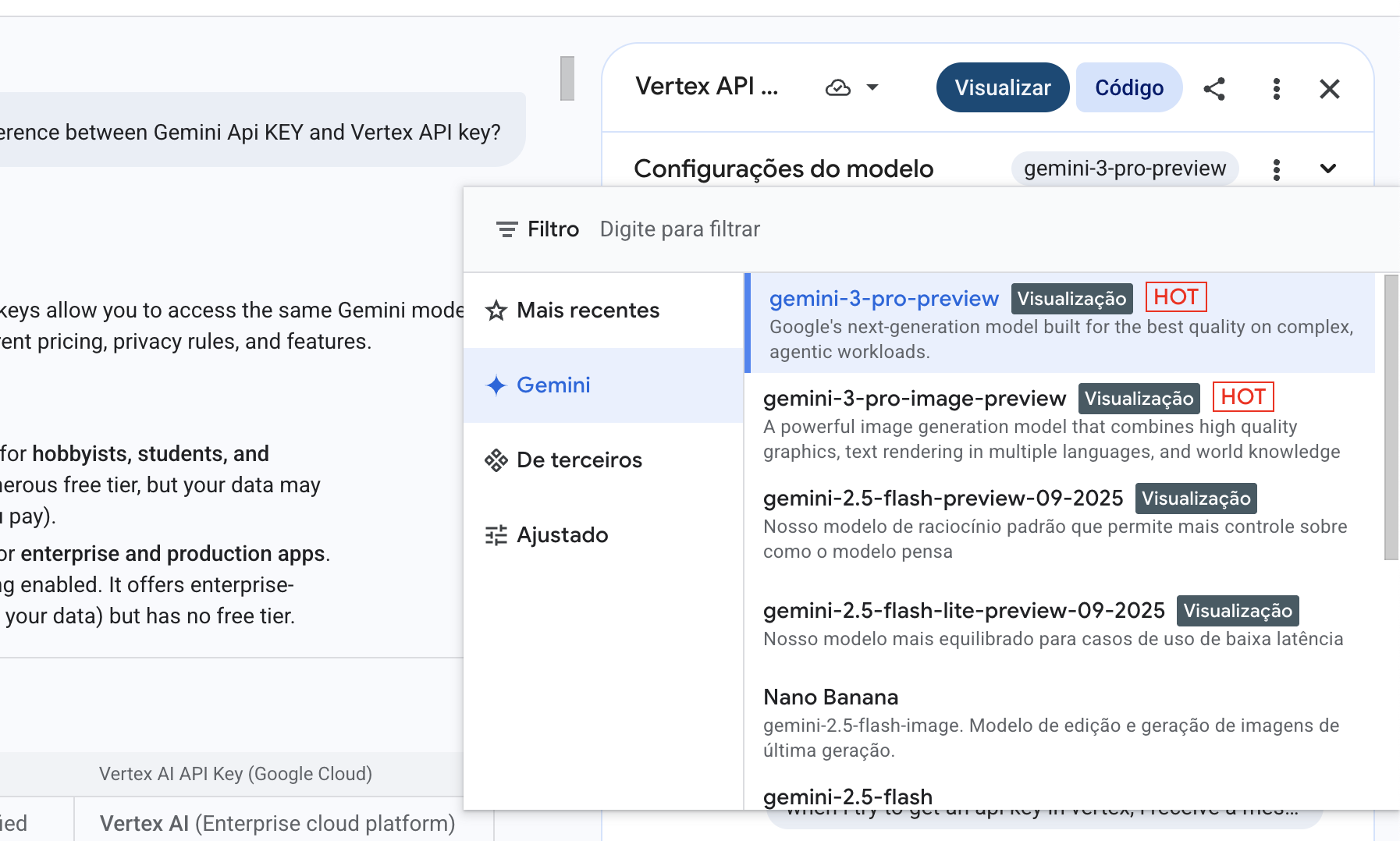Screen dimensions: 1400x841
Task: Open the gemini-3-pro-preview model chip selector
Action: tap(1124, 168)
